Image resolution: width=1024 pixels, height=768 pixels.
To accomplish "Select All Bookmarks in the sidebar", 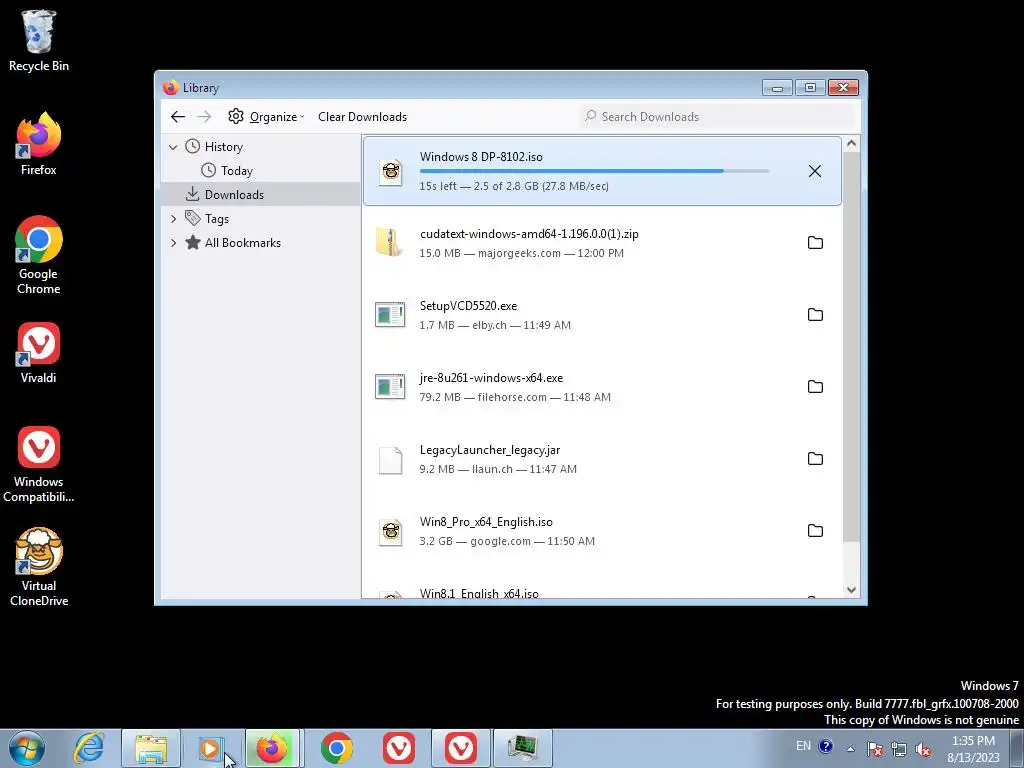I will point(243,243).
